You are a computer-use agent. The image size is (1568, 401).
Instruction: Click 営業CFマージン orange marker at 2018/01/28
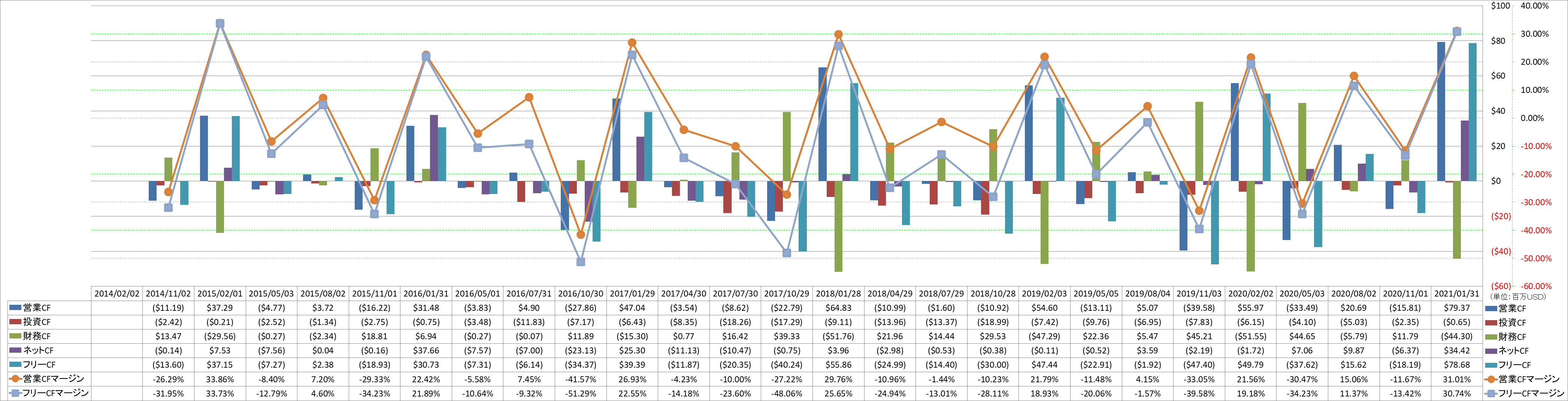pos(838,35)
